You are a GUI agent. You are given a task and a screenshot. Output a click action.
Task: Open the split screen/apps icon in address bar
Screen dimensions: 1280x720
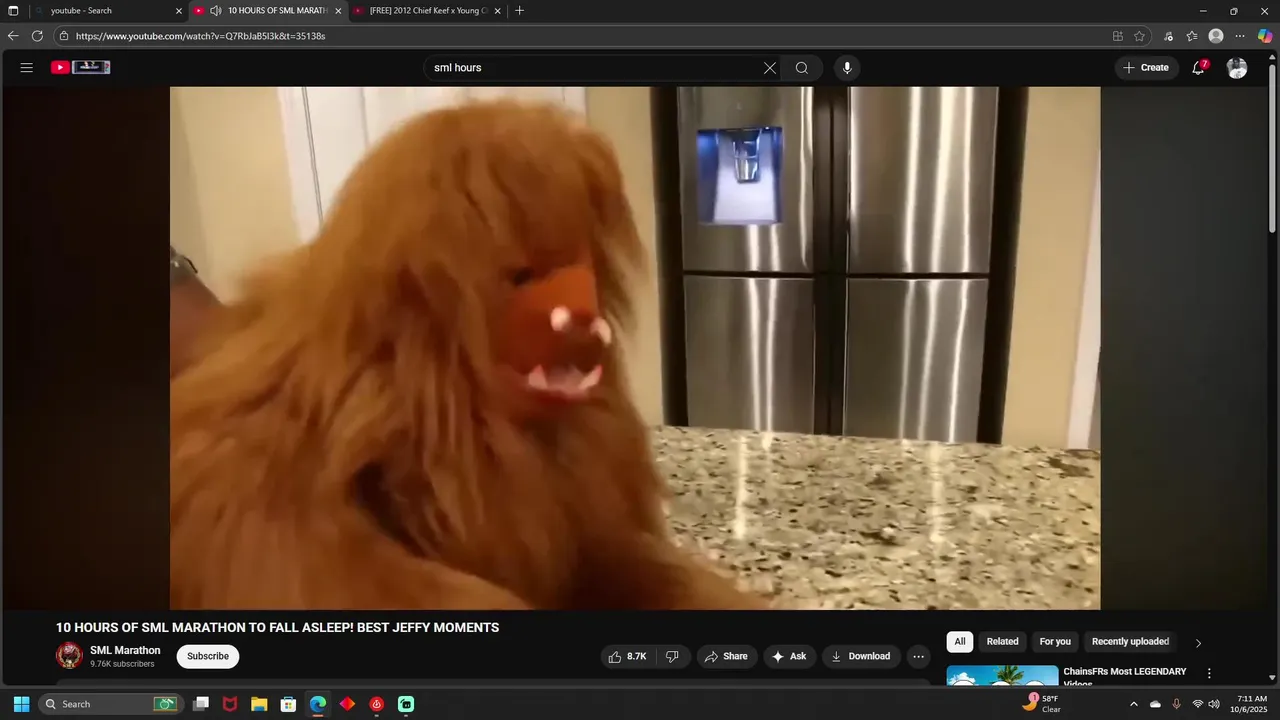pos(1117,36)
